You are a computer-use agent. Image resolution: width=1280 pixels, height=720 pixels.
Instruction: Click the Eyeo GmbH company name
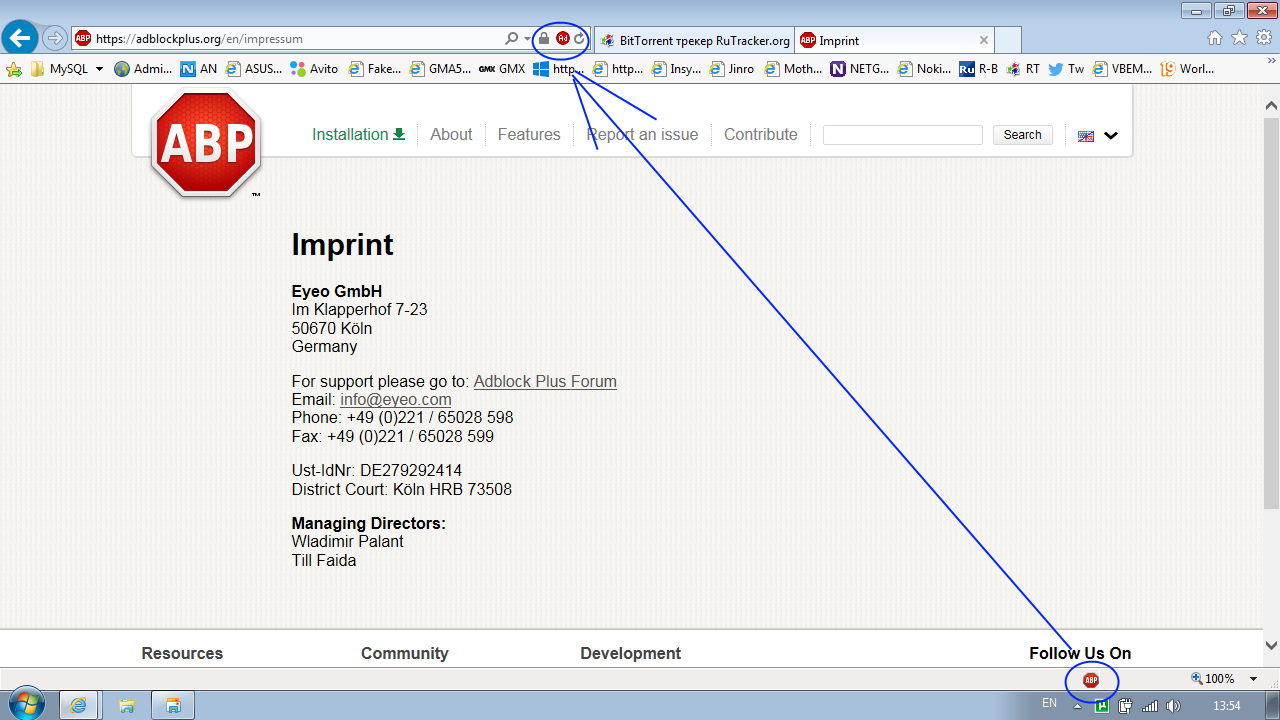(x=337, y=292)
